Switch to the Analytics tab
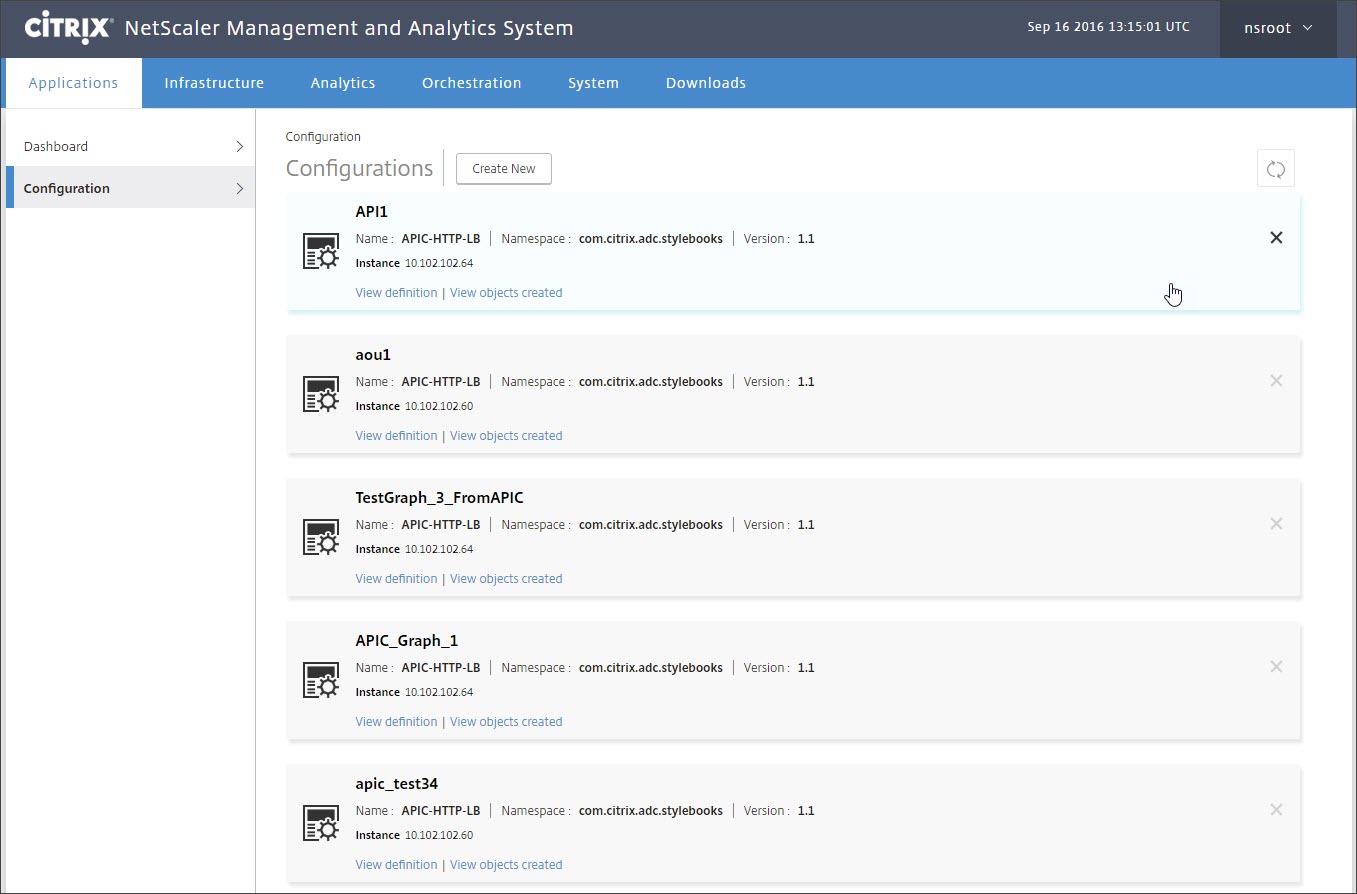This screenshot has width=1357, height=894. tap(343, 83)
